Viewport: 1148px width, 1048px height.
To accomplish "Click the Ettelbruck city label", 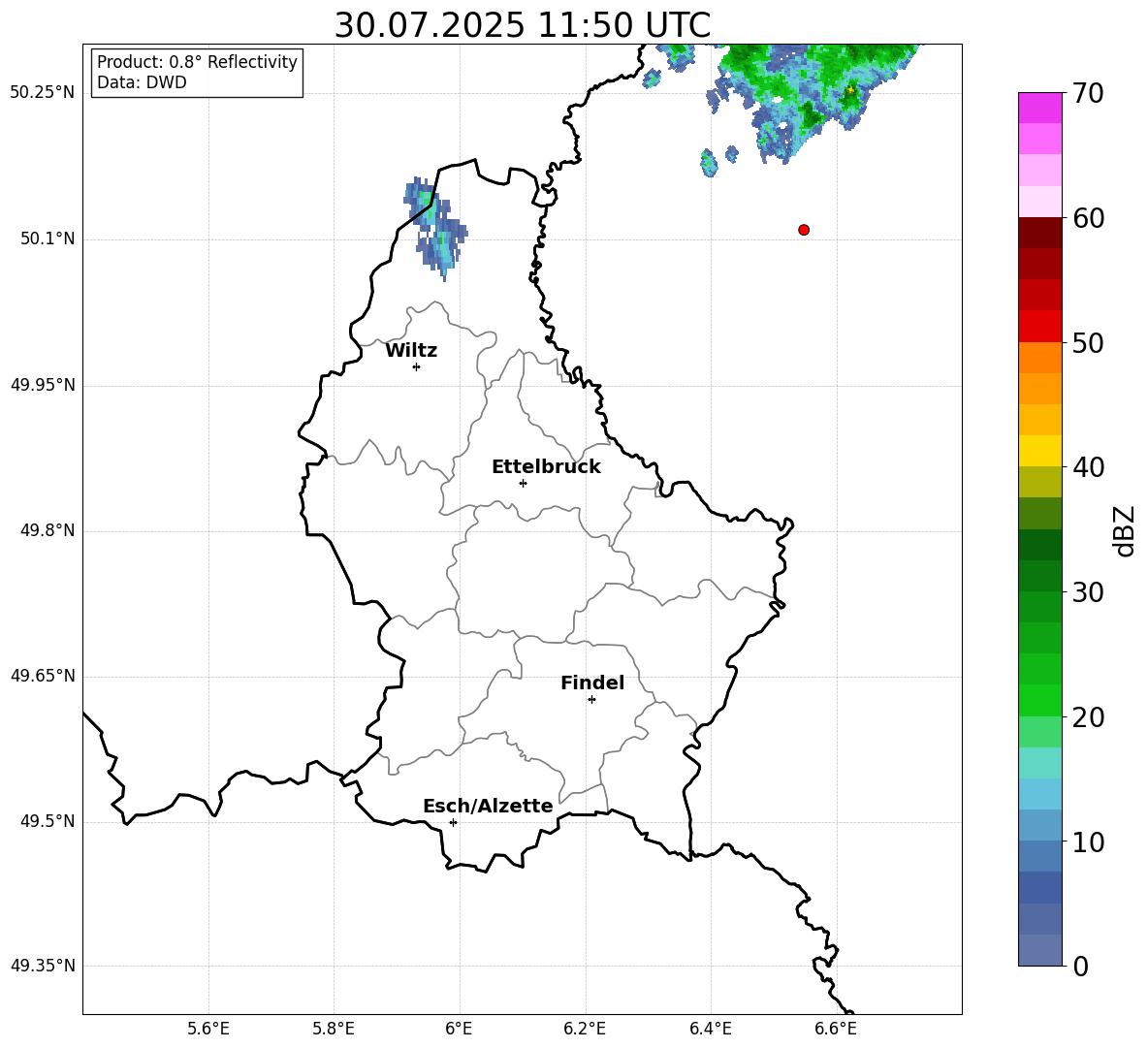I will (x=546, y=467).
